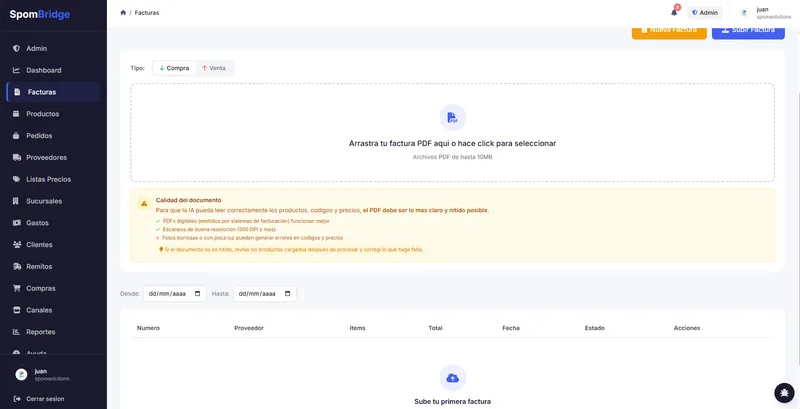Click the Remitos delivery truck icon
This screenshot has width=800, height=409.
(x=16, y=266)
